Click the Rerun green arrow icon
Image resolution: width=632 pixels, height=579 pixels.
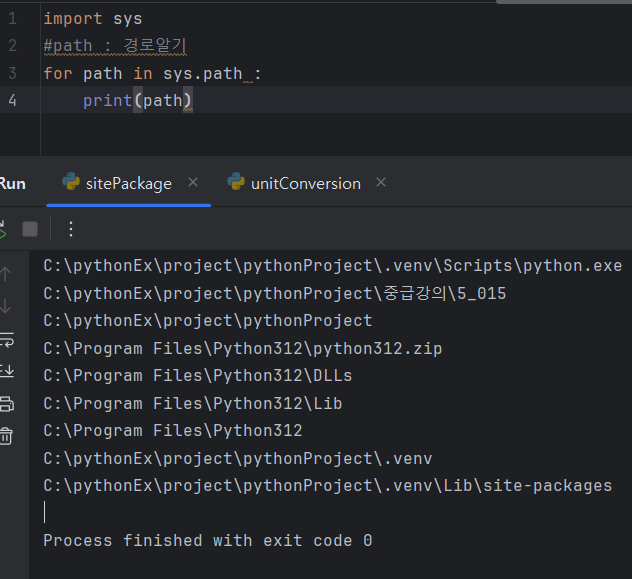click(x=3, y=229)
